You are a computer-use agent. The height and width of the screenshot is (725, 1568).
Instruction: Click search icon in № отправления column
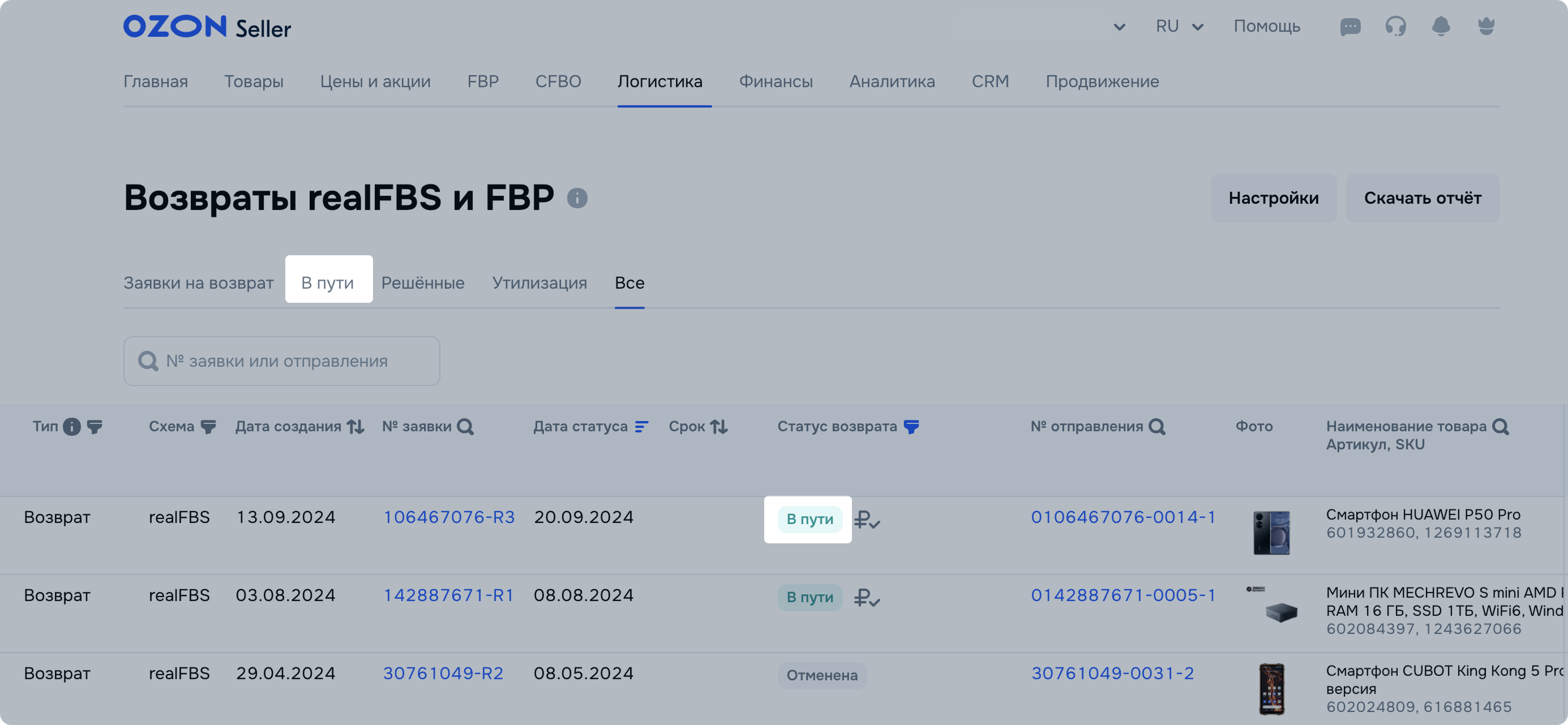click(1156, 427)
